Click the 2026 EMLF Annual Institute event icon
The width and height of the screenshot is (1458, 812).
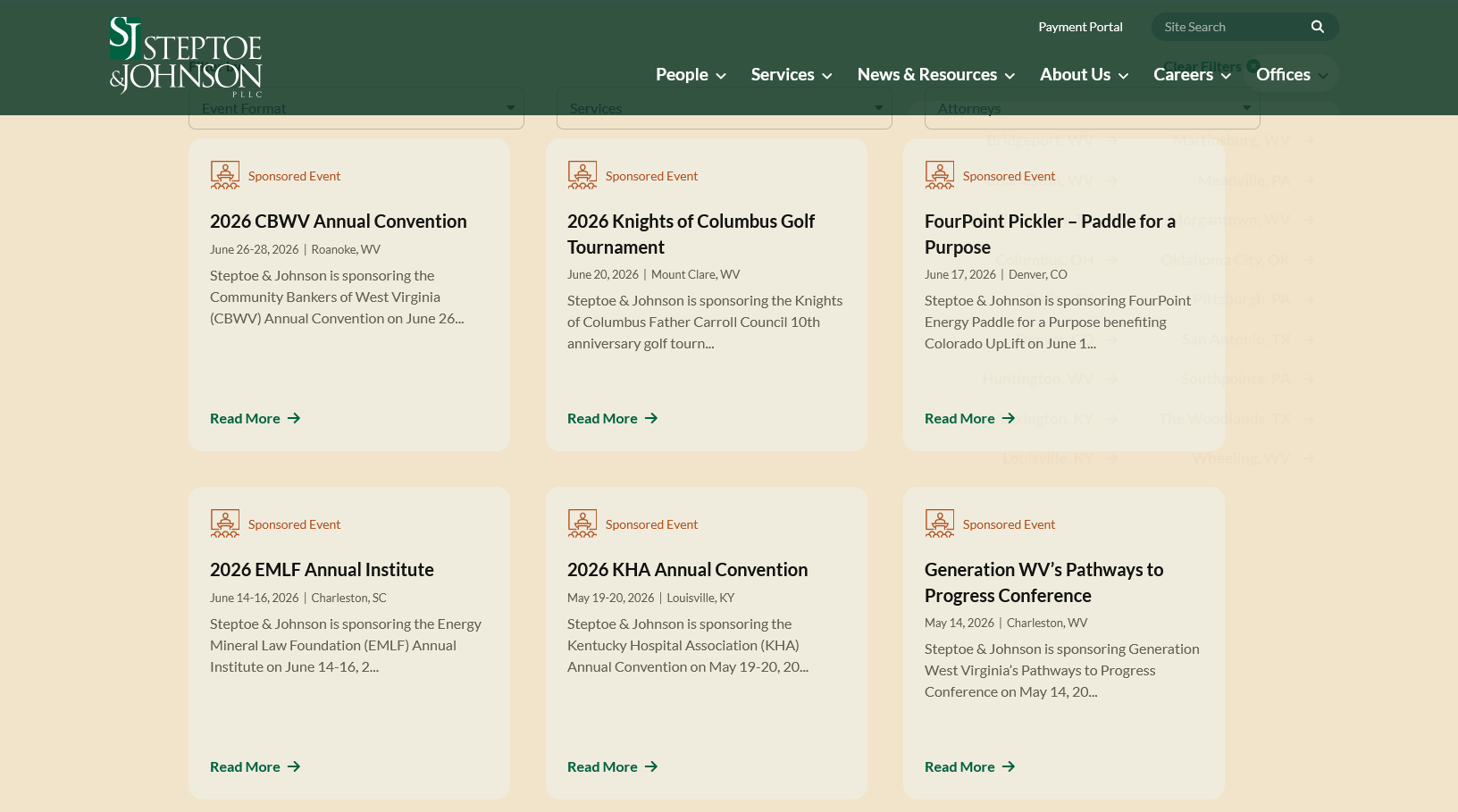click(224, 523)
